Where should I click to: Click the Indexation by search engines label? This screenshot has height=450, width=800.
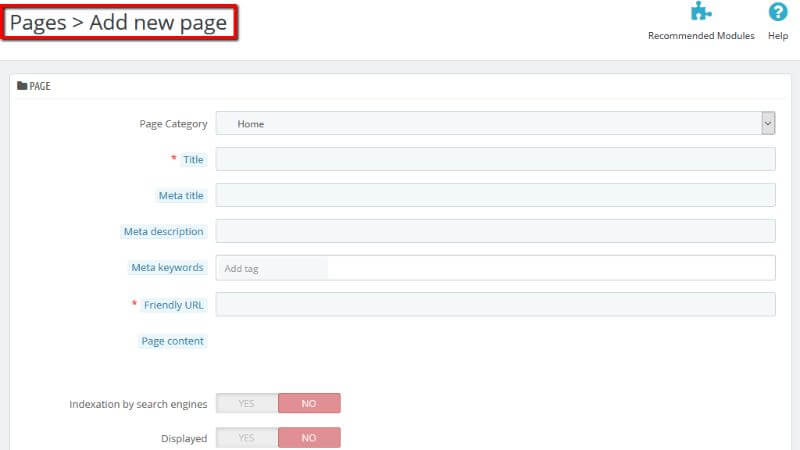(138, 404)
